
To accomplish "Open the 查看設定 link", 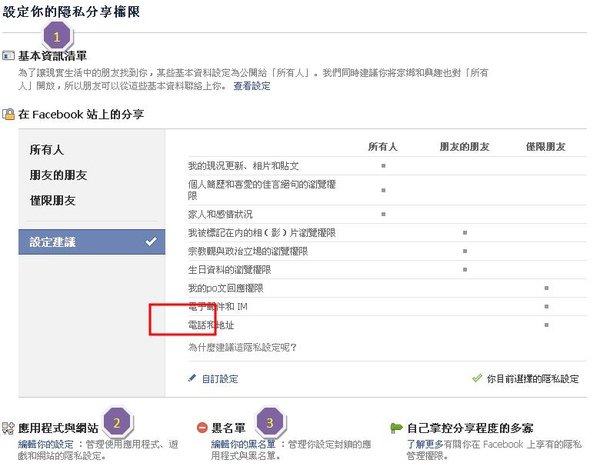I will click(252, 86).
